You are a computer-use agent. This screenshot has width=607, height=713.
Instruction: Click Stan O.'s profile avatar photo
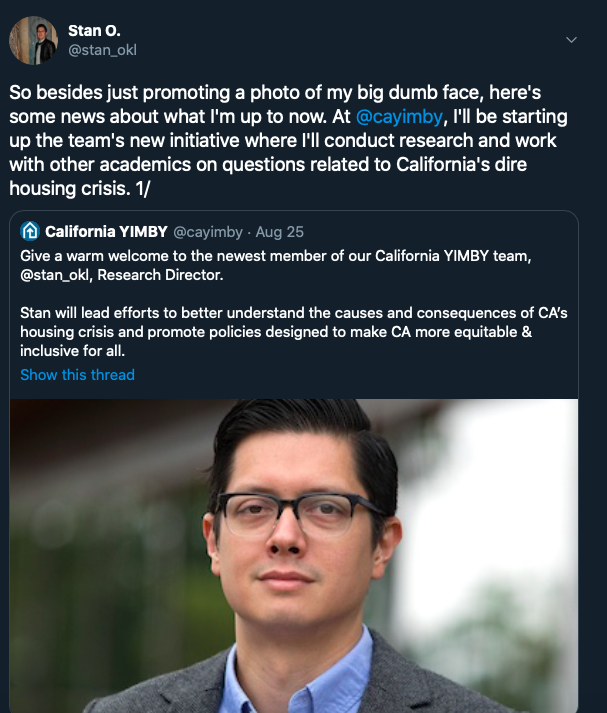pyautogui.click(x=33, y=41)
